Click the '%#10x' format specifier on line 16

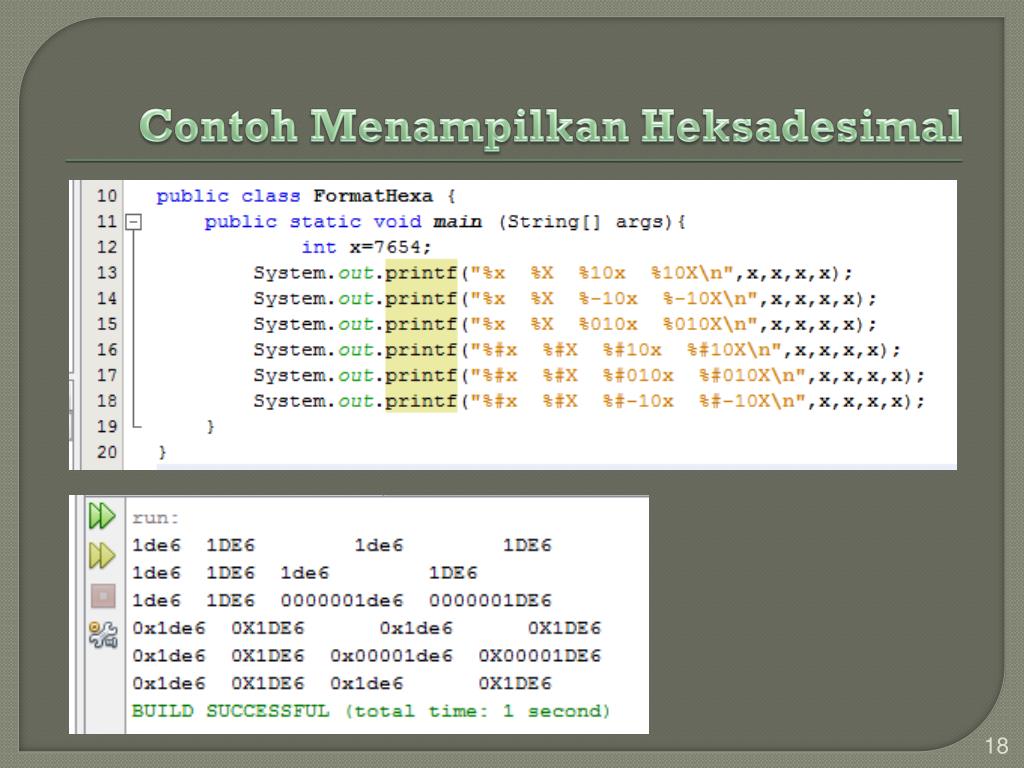[632, 350]
